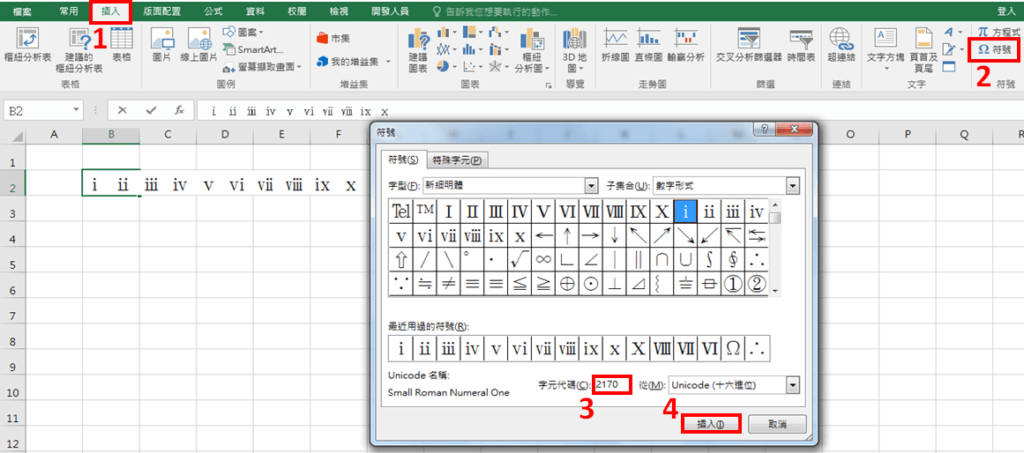Open the 公式 ribbon tab
This screenshot has height=453, width=1024.
pos(213,10)
